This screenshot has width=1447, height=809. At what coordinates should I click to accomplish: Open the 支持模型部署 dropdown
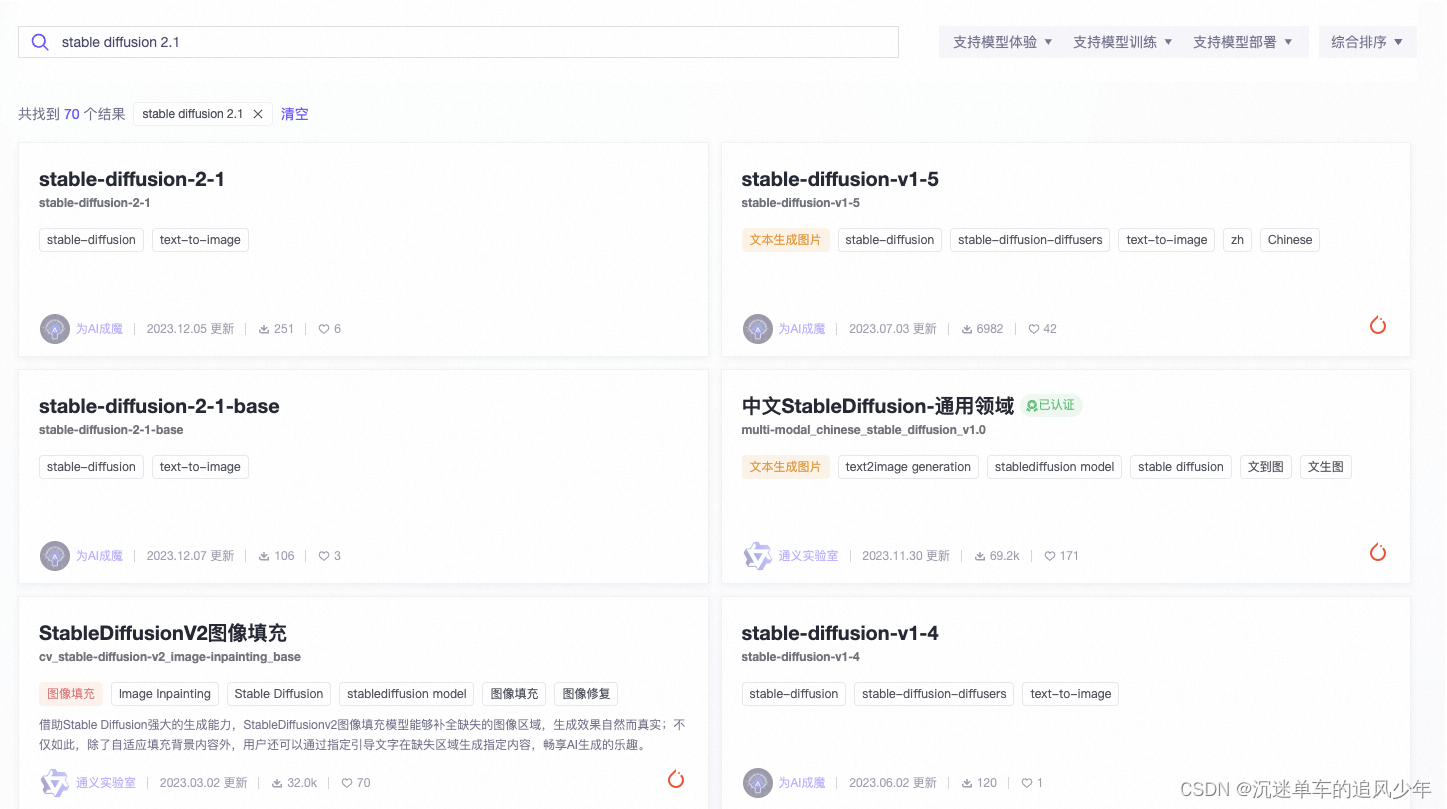click(1243, 42)
